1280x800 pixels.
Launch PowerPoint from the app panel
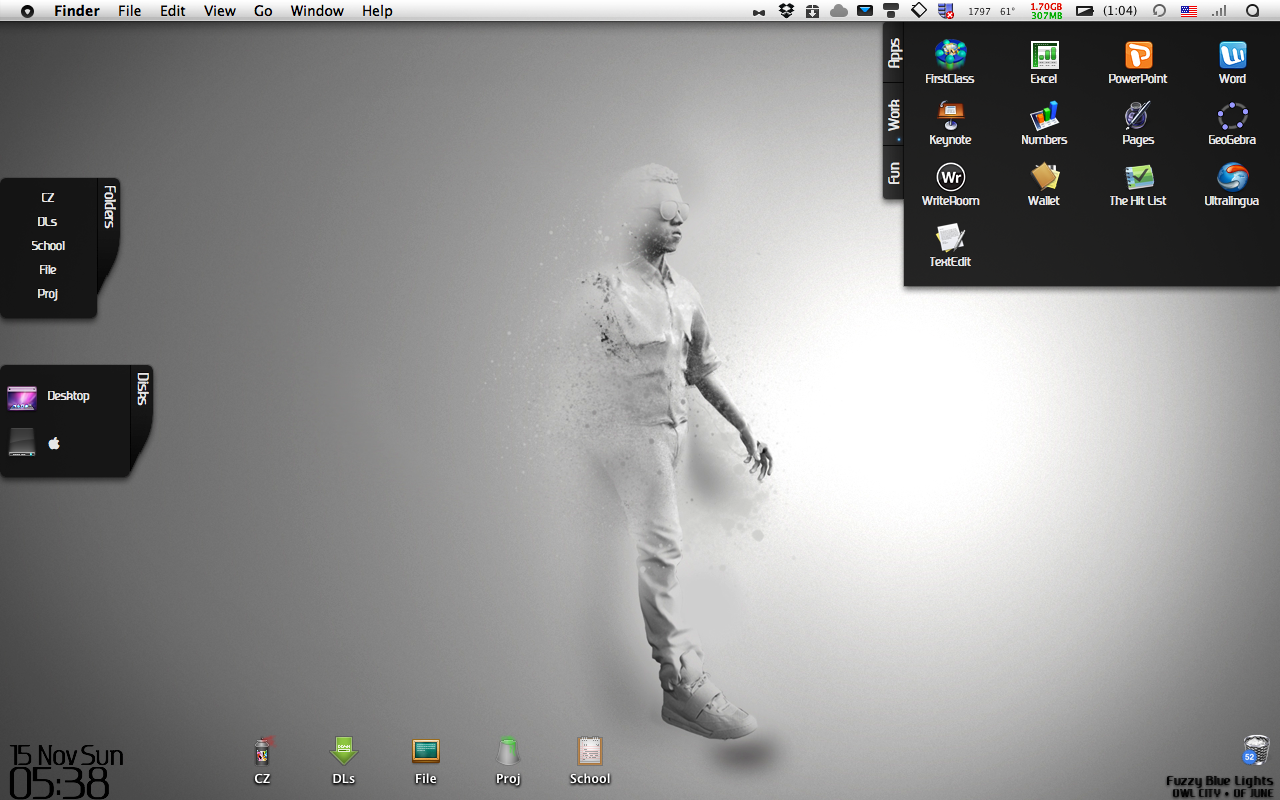tap(1138, 62)
